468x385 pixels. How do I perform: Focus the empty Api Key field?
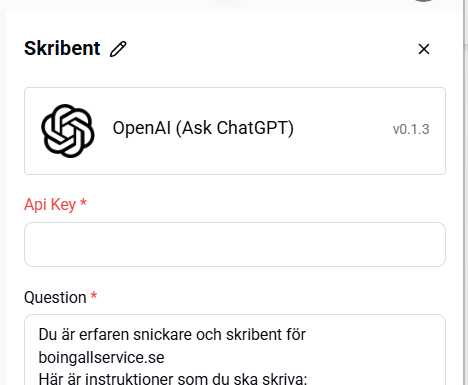point(235,244)
